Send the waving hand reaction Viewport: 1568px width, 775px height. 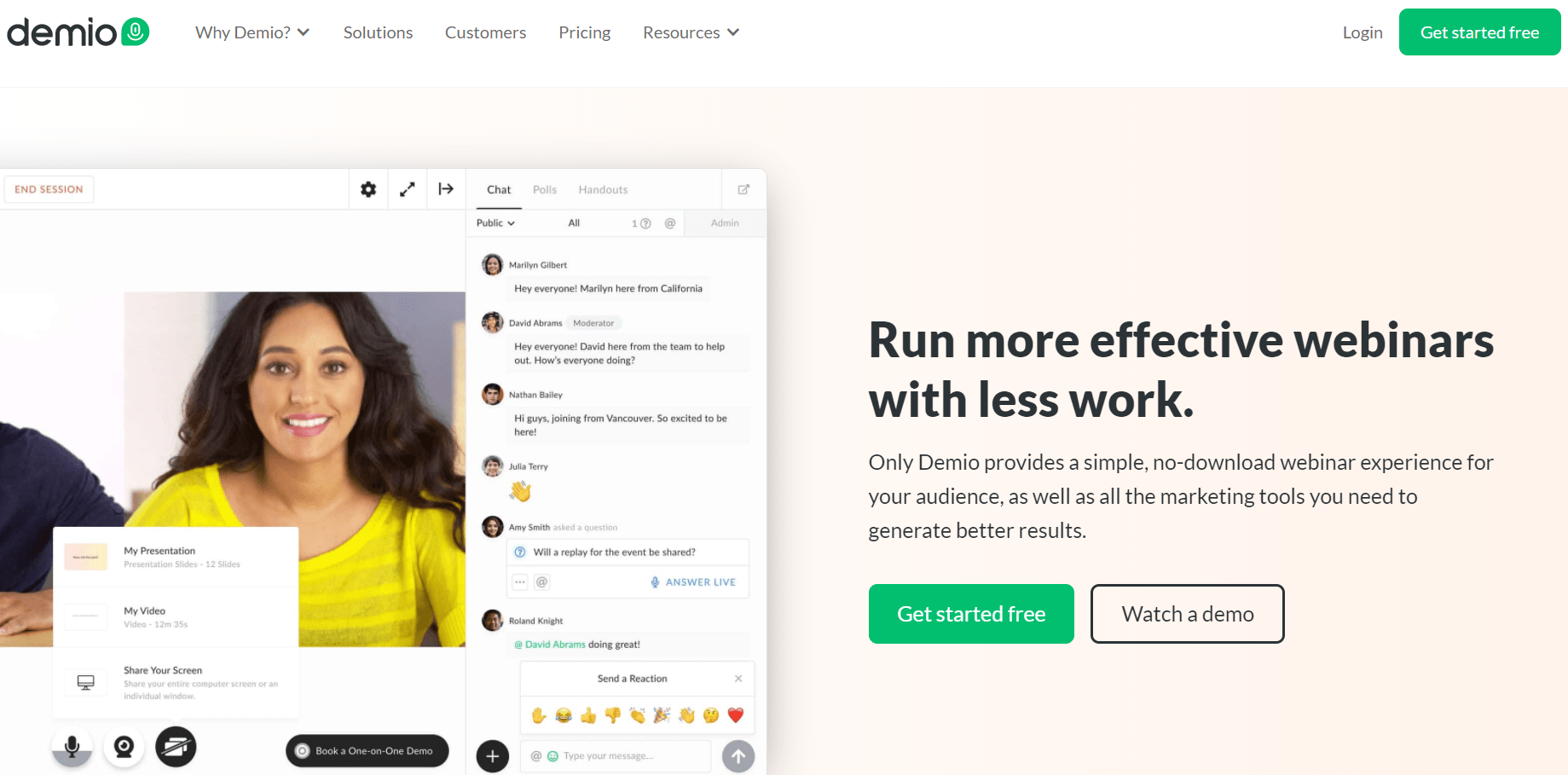click(686, 715)
